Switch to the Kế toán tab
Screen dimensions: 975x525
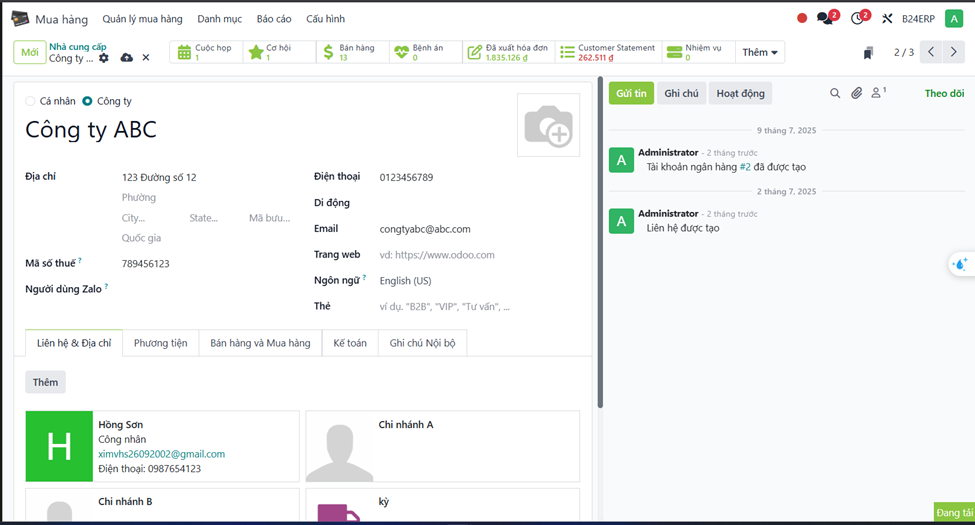point(349,343)
